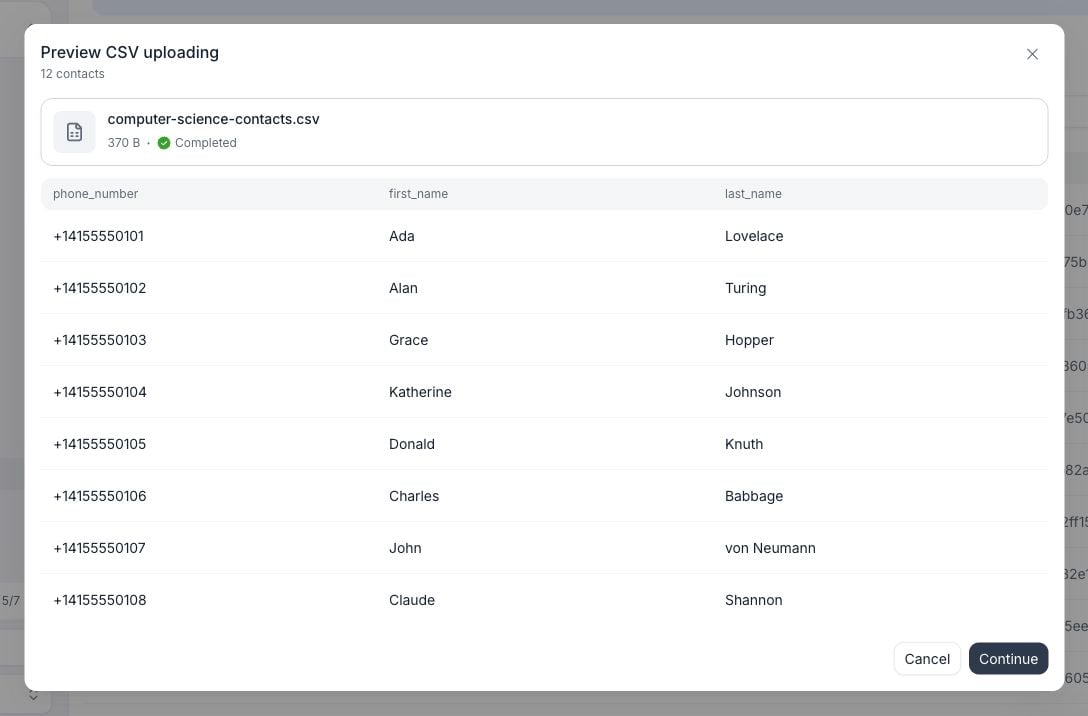
Task: Select the phone_number column header
Action: coord(96,194)
